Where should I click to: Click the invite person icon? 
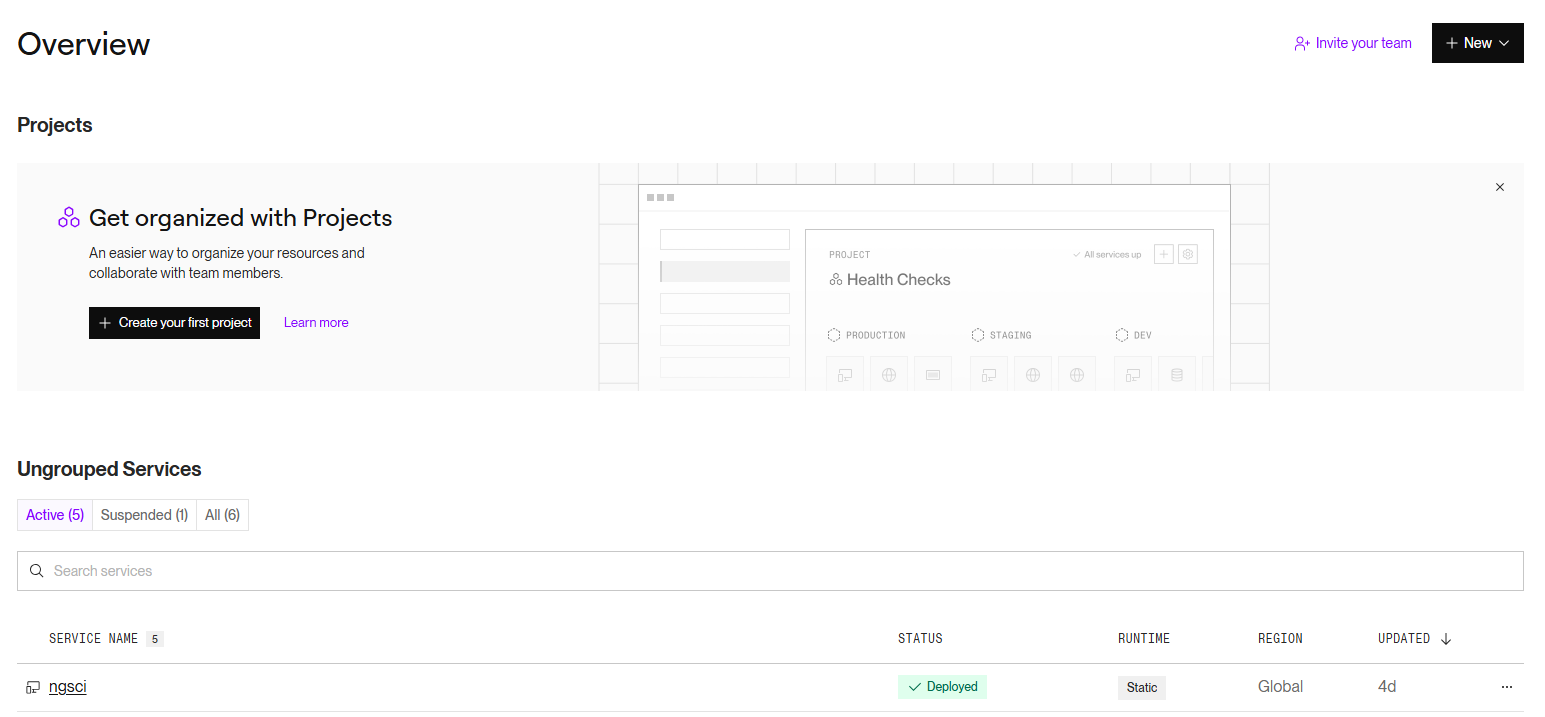coord(1302,44)
